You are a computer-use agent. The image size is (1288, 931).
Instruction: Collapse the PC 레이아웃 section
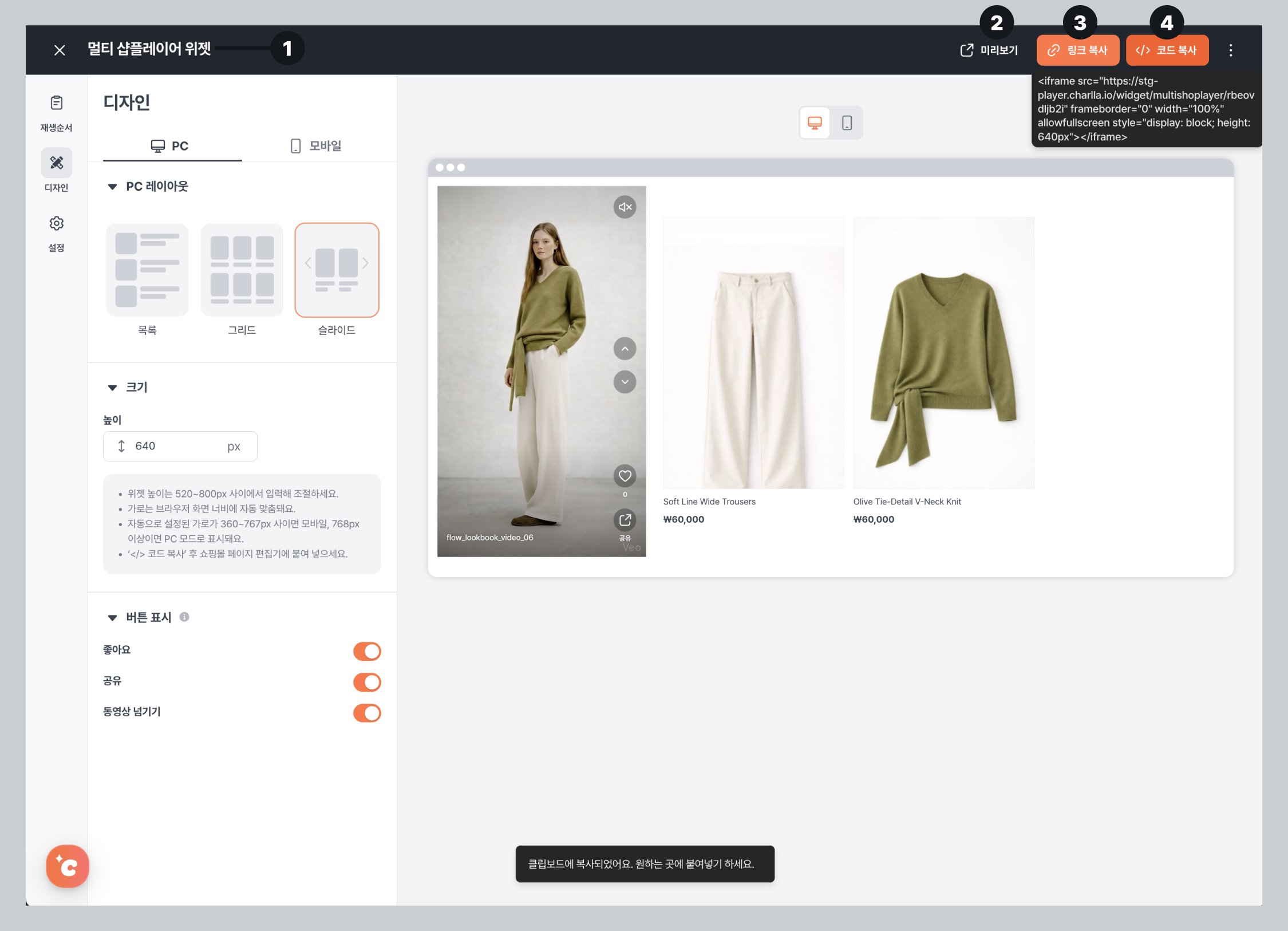click(113, 187)
